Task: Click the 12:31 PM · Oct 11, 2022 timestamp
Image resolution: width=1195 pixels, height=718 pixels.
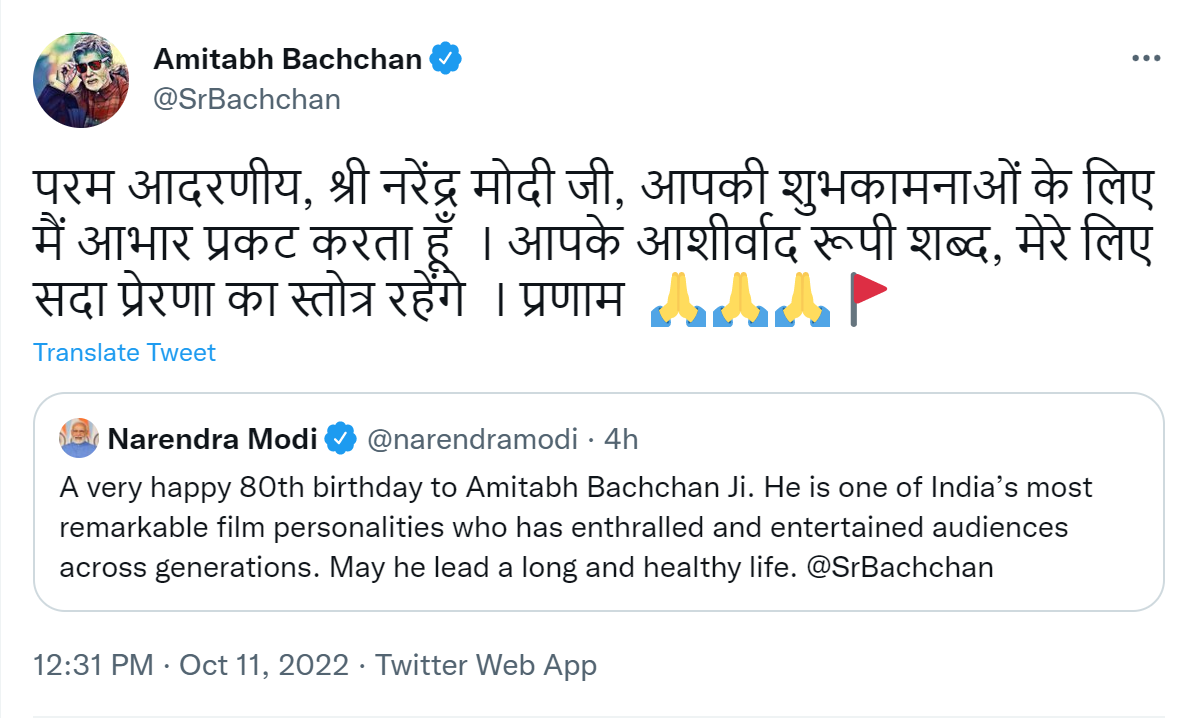Action: coord(191,665)
